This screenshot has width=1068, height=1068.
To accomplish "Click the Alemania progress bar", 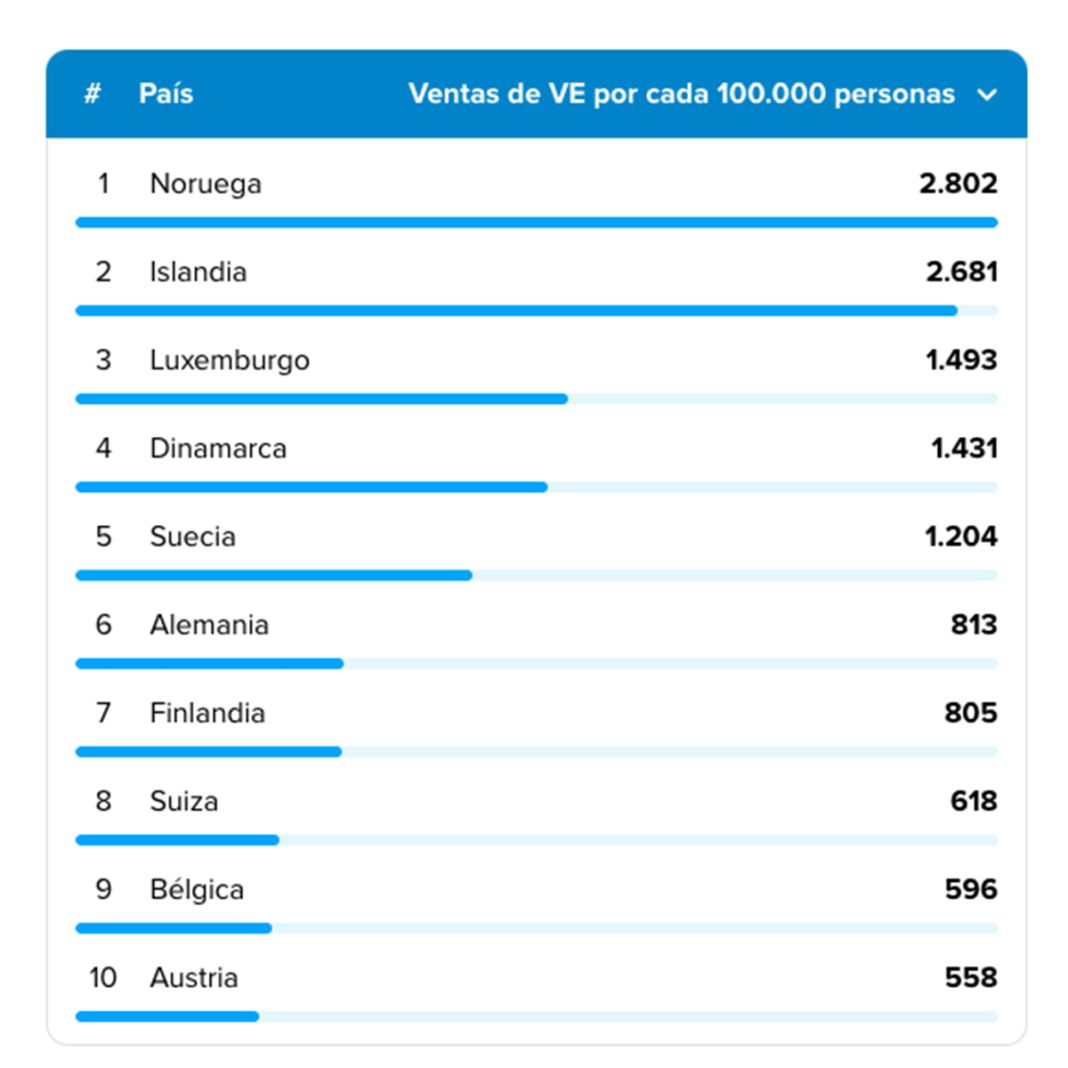I will click(210, 663).
